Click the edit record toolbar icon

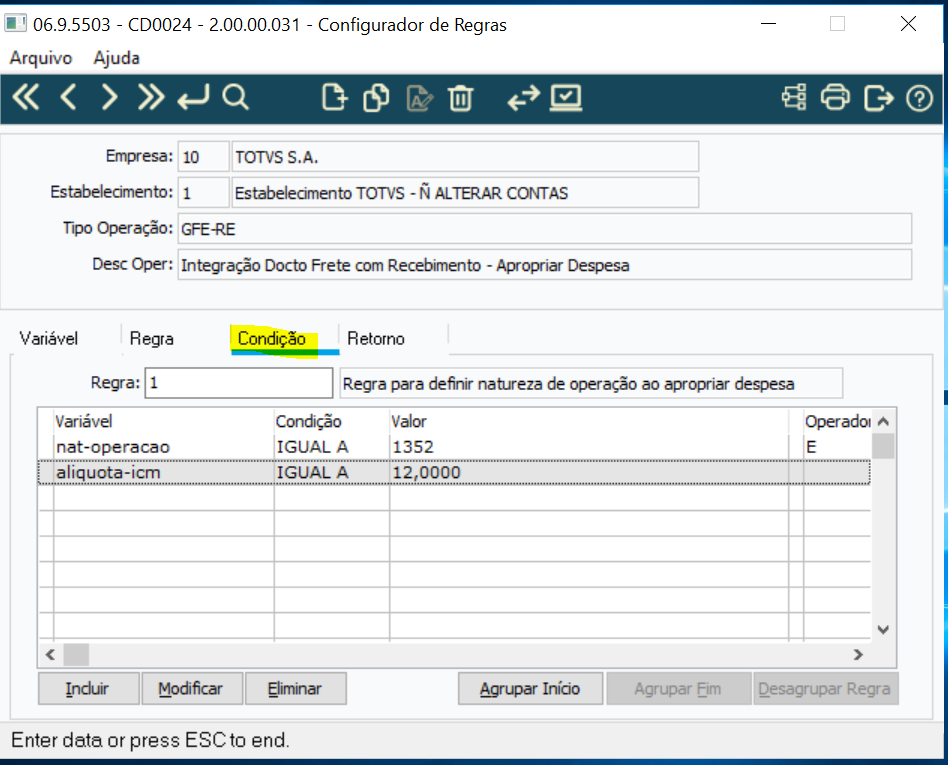point(420,98)
